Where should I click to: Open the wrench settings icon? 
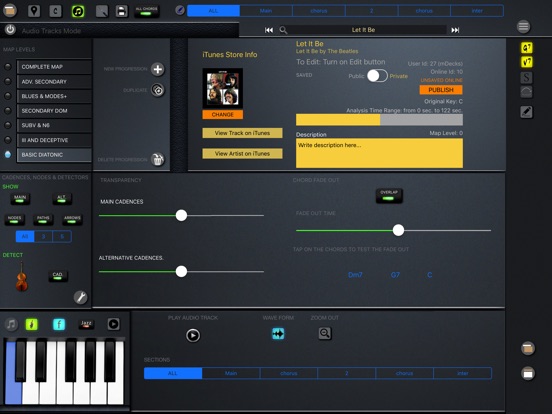tap(81, 297)
